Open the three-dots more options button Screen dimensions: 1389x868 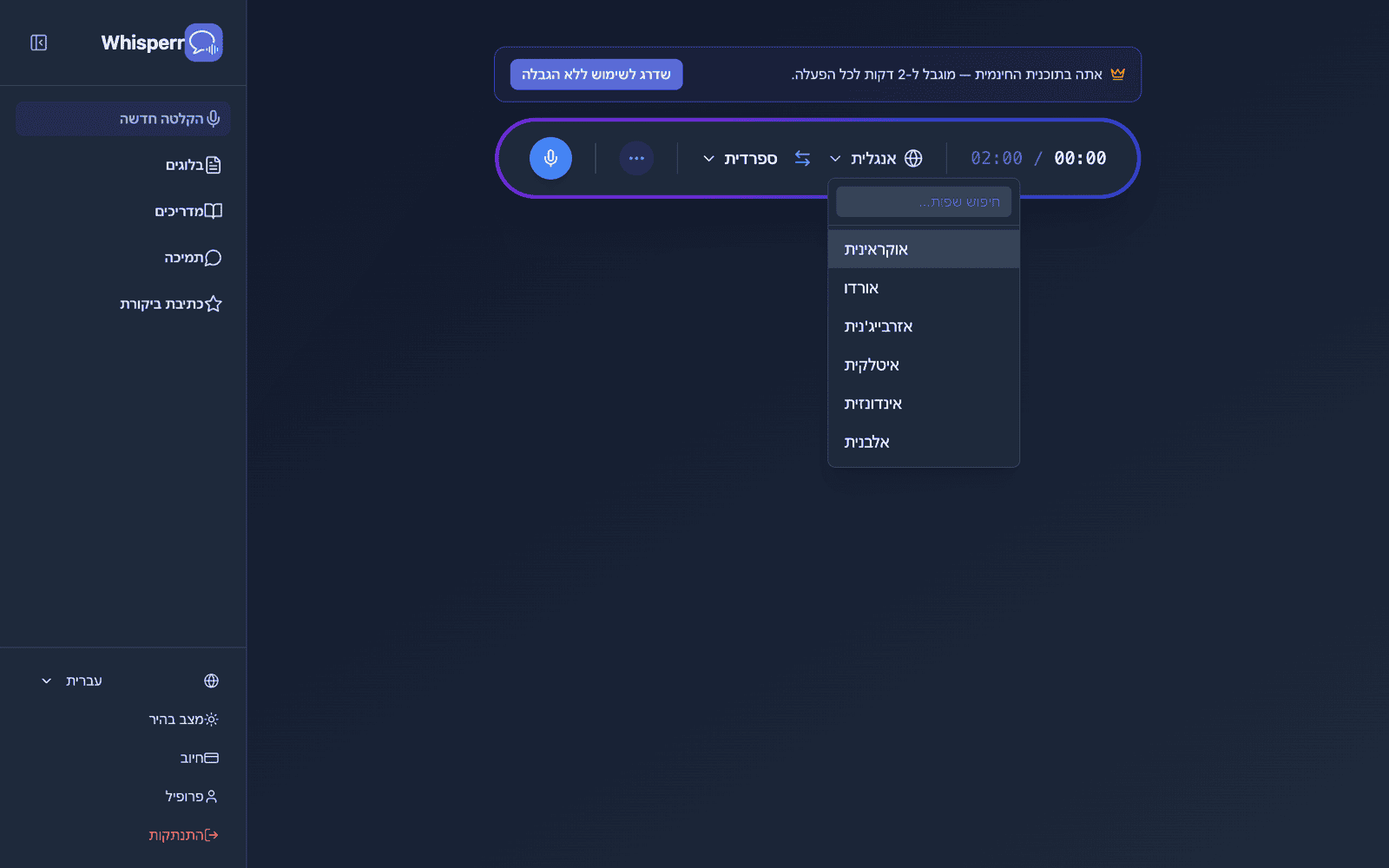click(x=636, y=158)
